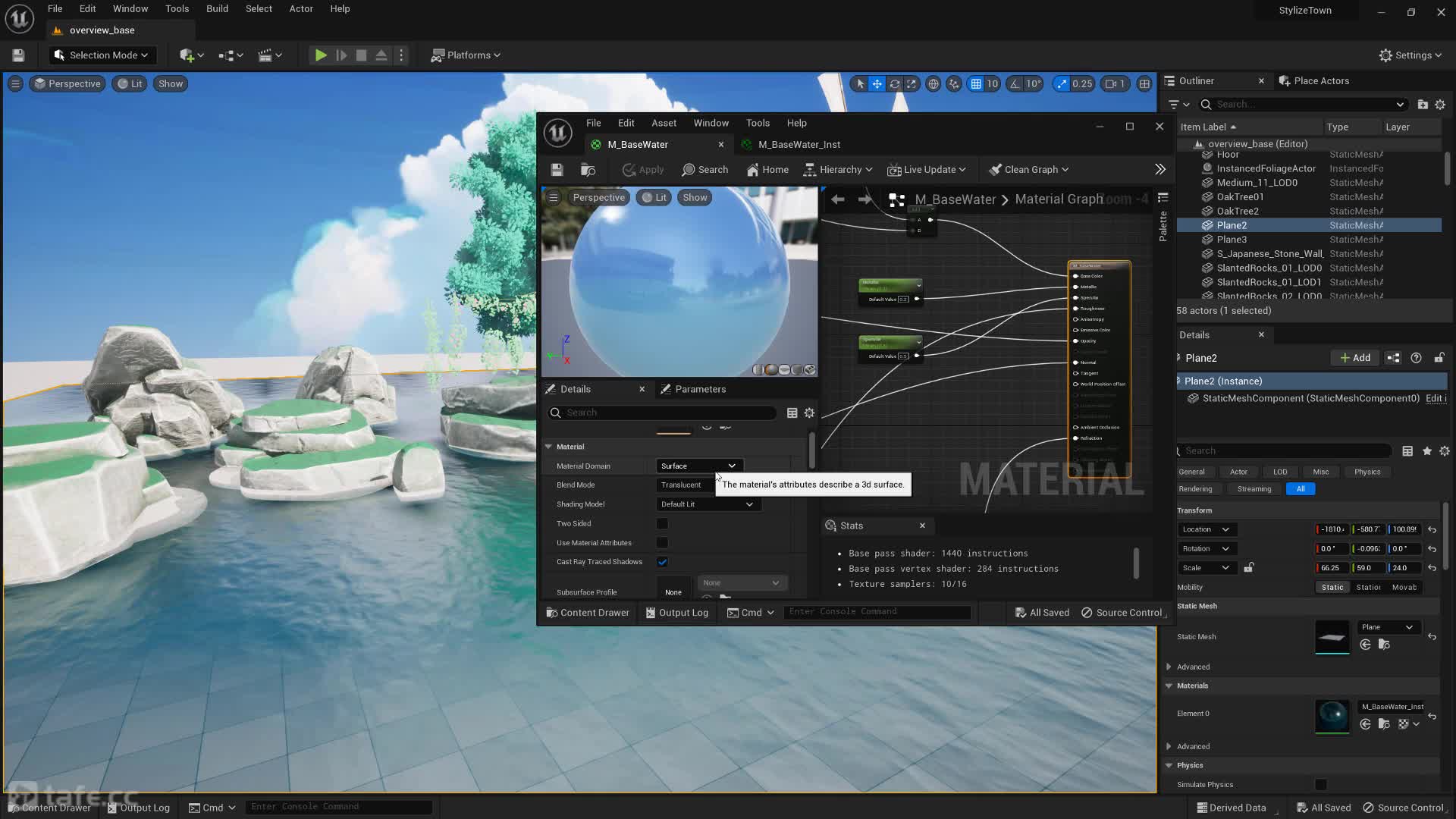Activate the translate gizmo icon

coord(877,84)
